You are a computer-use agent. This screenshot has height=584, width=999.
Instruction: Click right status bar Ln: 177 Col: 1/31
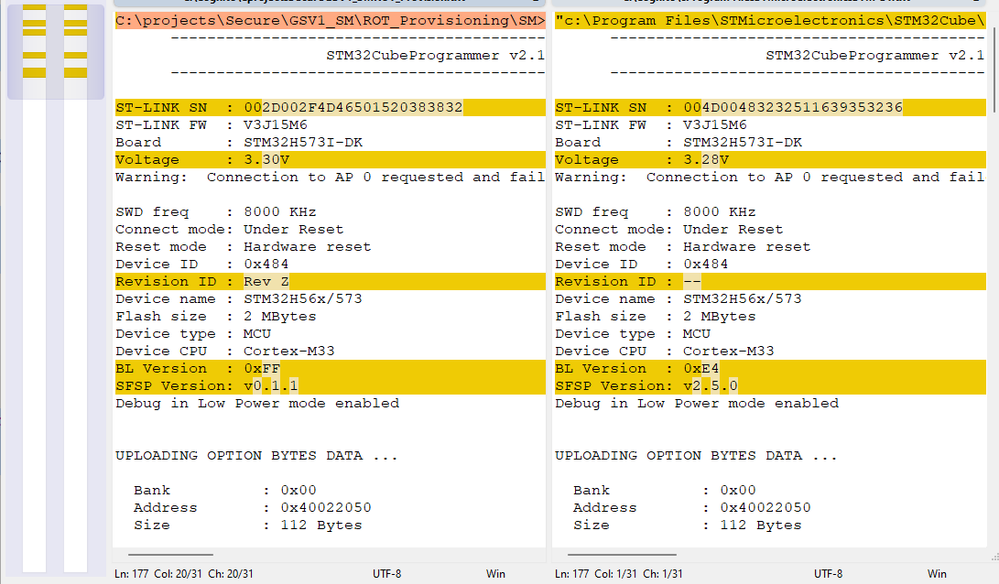[619, 574]
